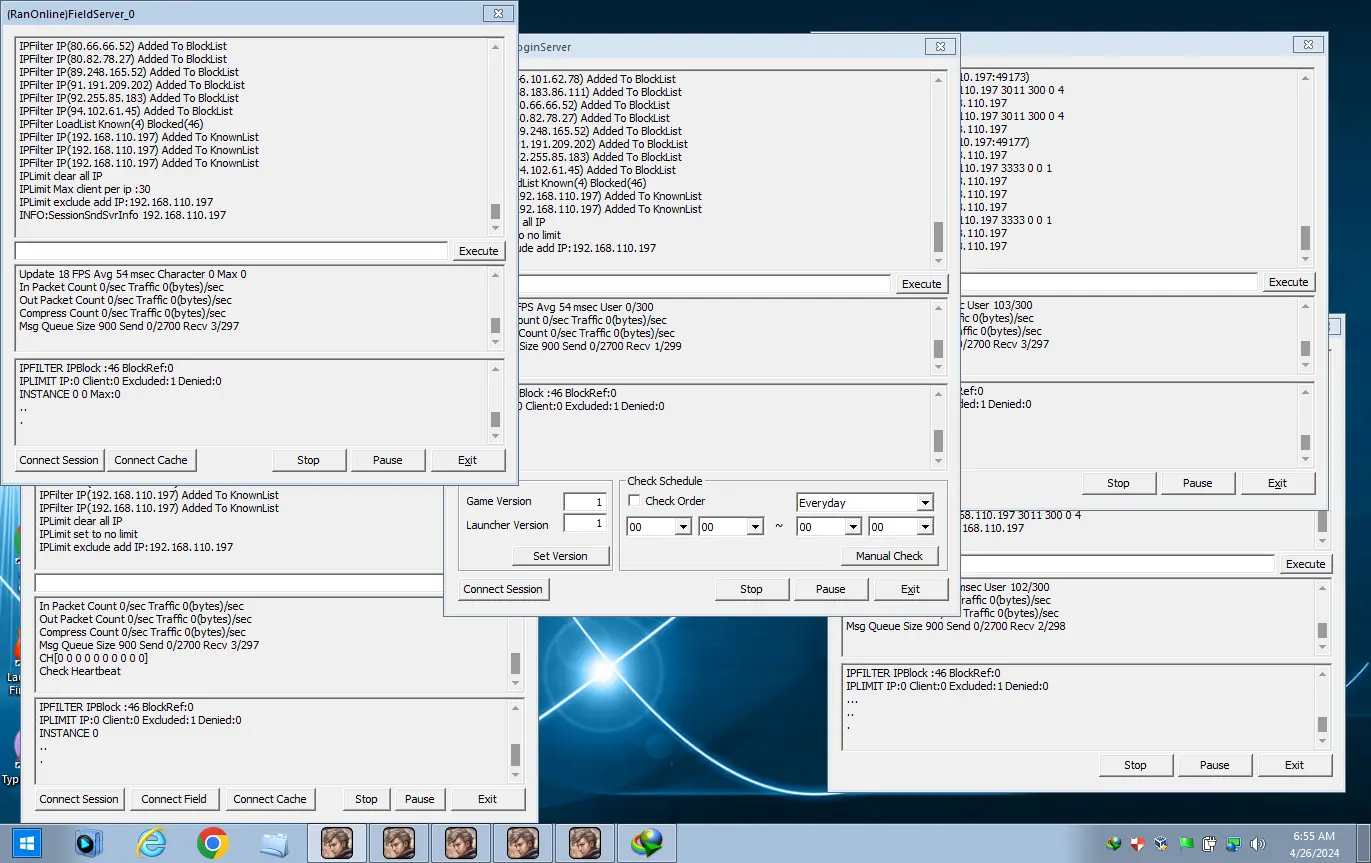Click Connect Session in LoginServer

(502, 589)
